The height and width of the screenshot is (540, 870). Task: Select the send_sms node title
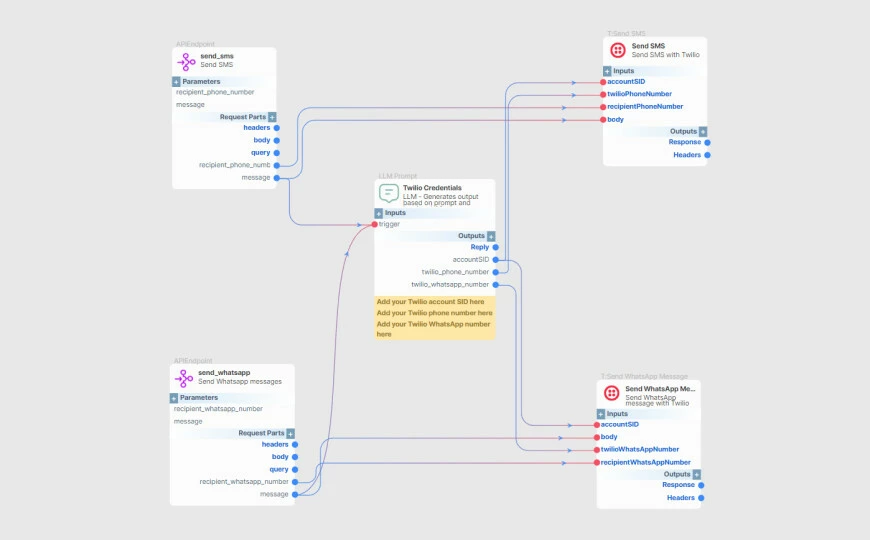click(x=217, y=56)
